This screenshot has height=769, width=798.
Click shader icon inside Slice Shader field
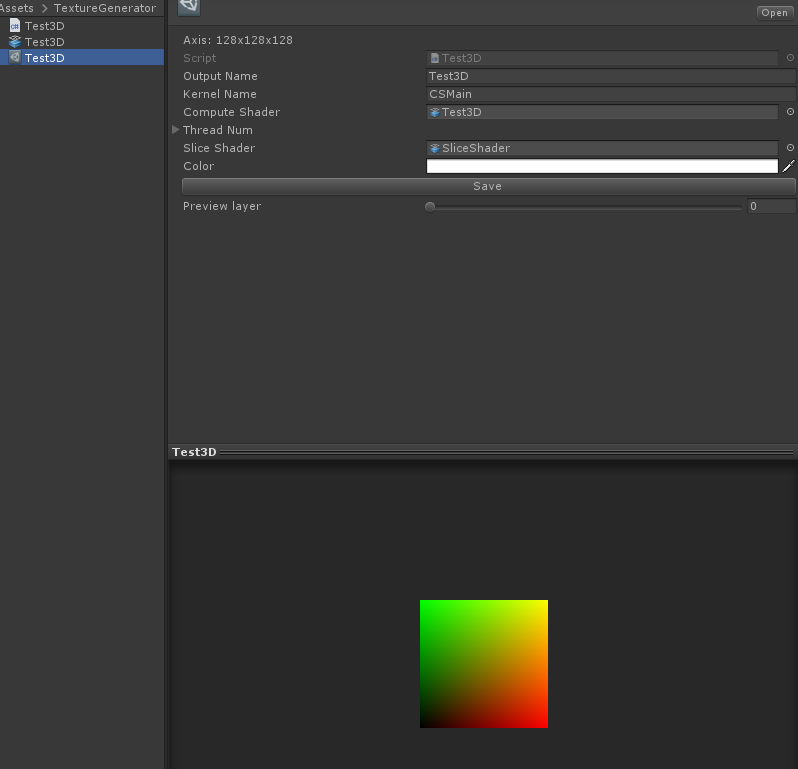(x=435, y=148)
